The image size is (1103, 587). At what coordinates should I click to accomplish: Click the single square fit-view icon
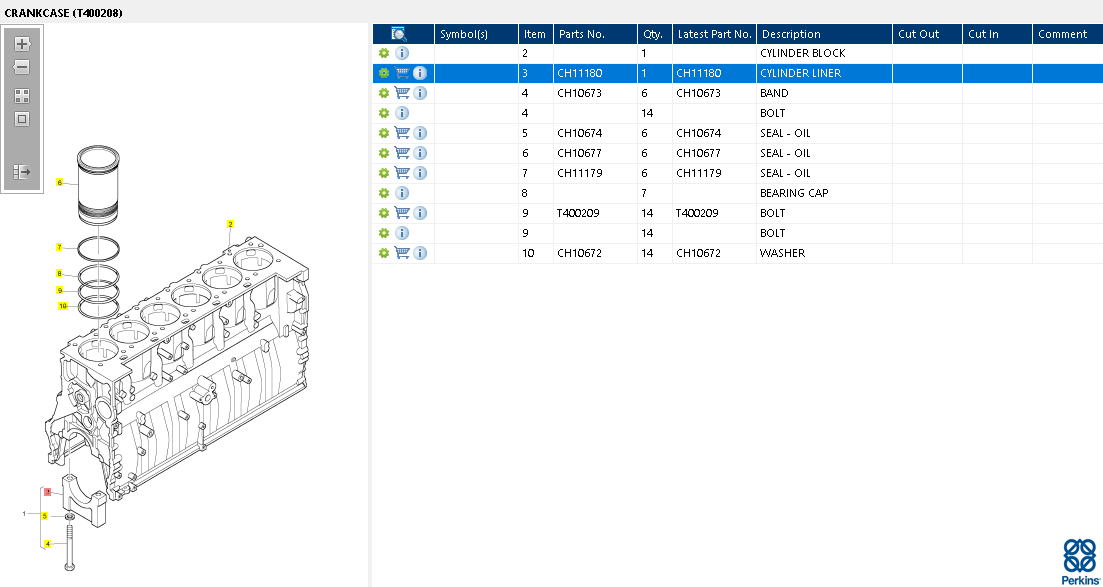tap(22, 119)
